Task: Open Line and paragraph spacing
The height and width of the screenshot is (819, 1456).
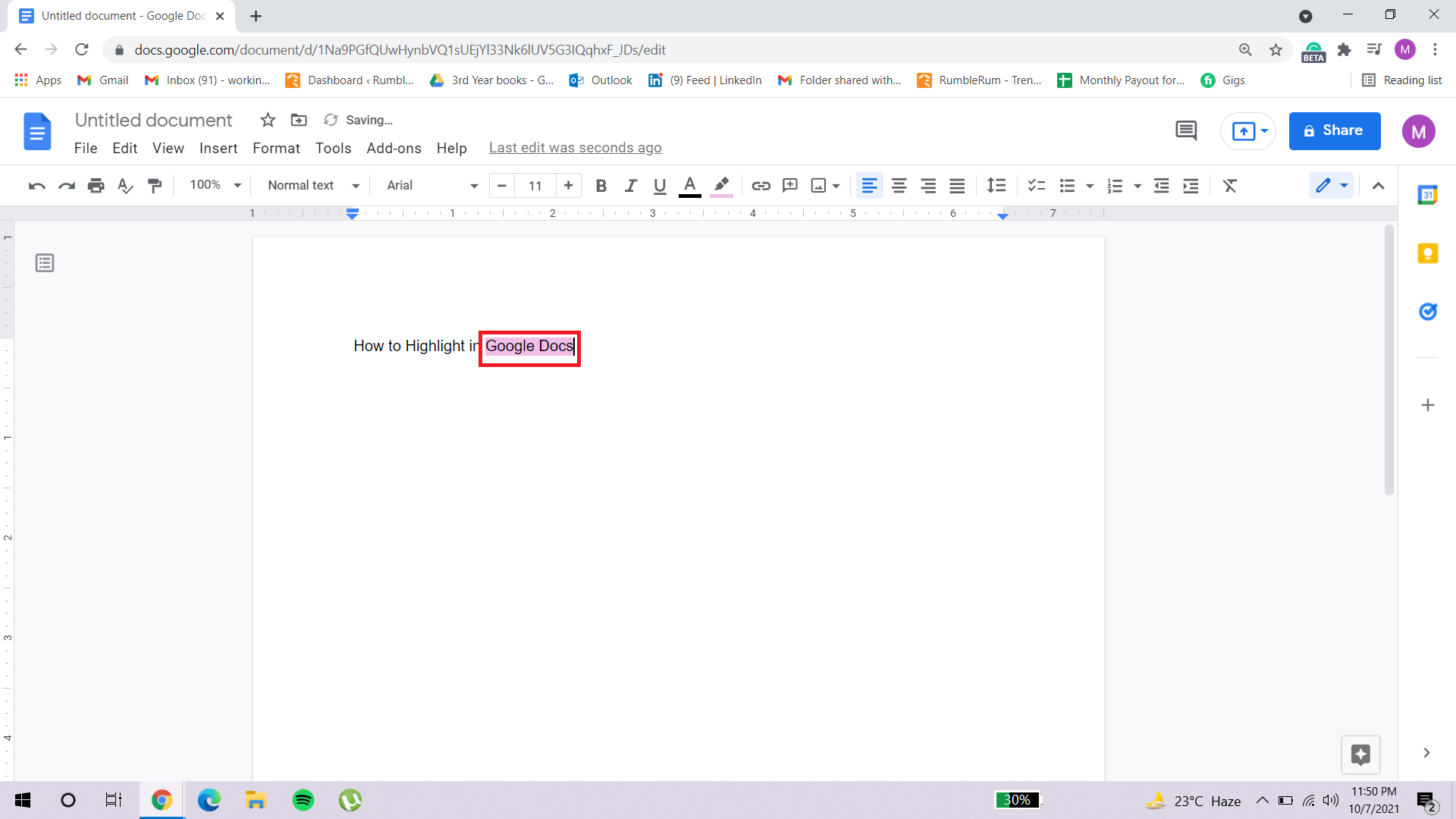Action: (x=996, y=186)
